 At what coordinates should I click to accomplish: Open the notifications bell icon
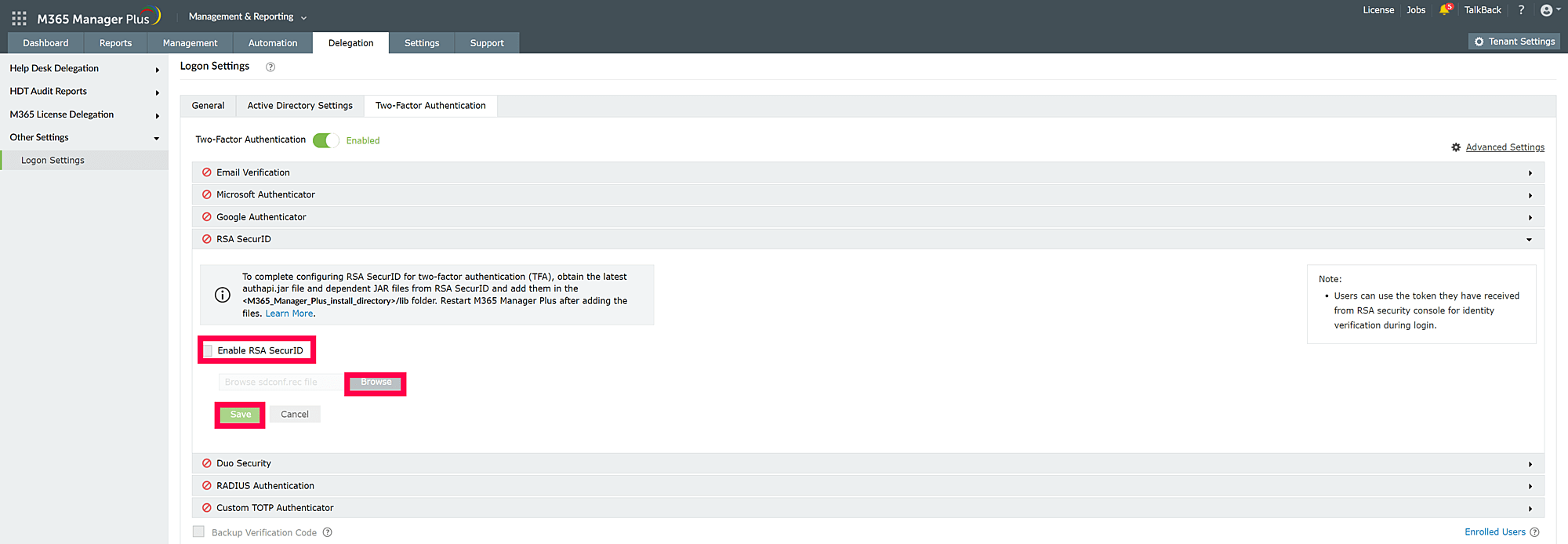[1444, 10]
